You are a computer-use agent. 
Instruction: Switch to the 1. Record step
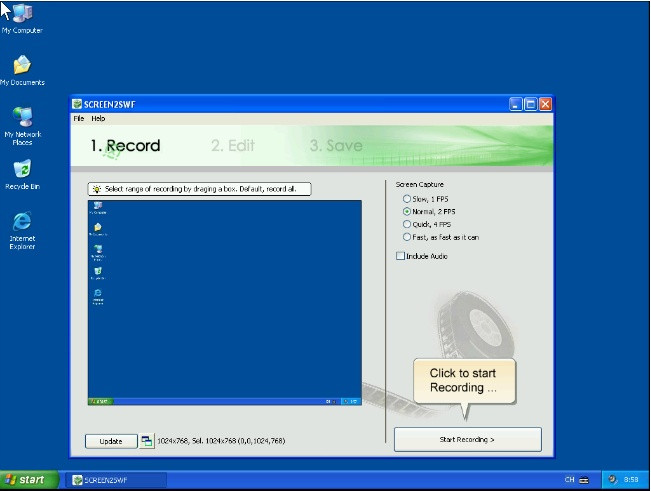tap(125, 146)
